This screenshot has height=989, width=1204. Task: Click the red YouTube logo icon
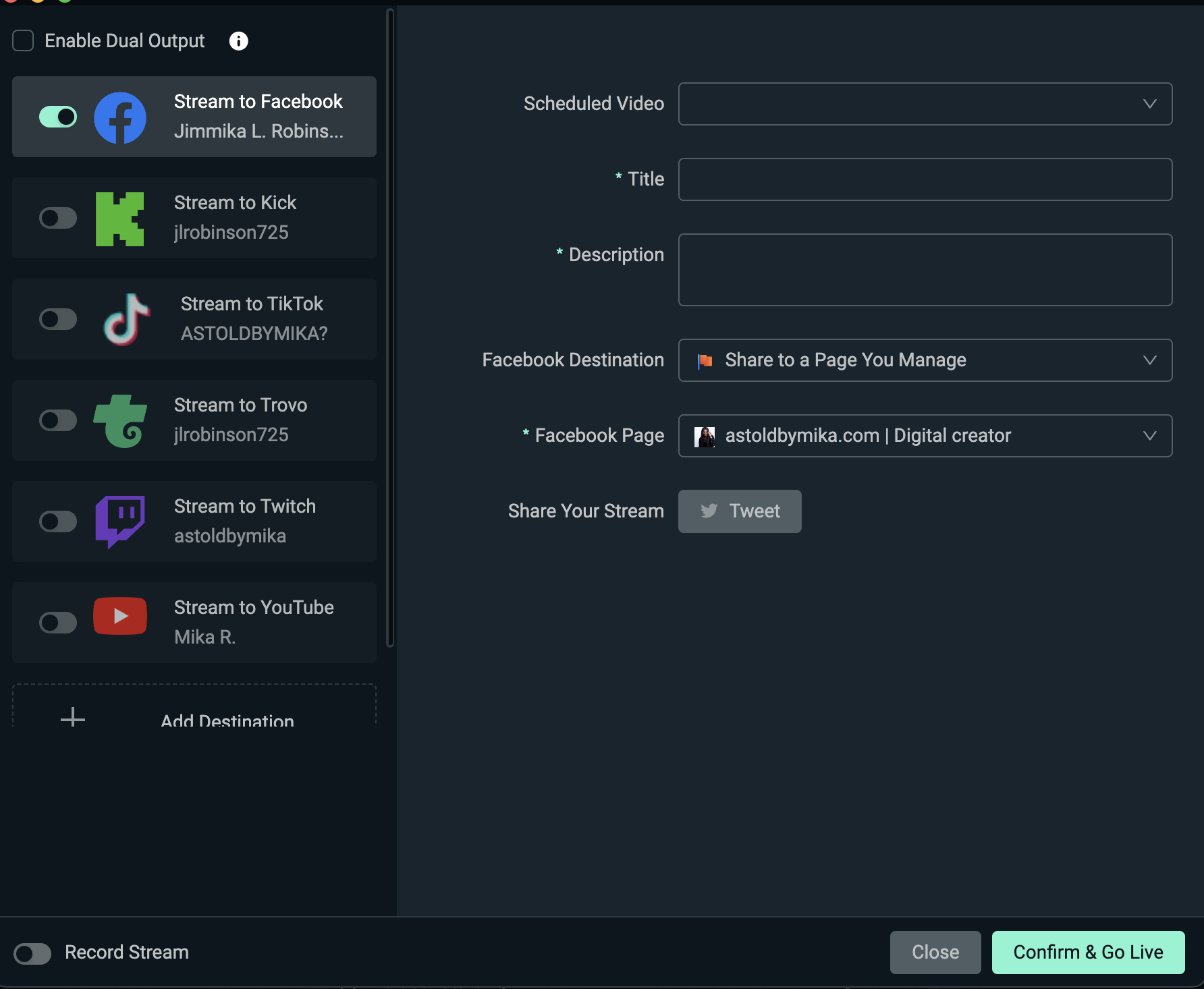120,616
